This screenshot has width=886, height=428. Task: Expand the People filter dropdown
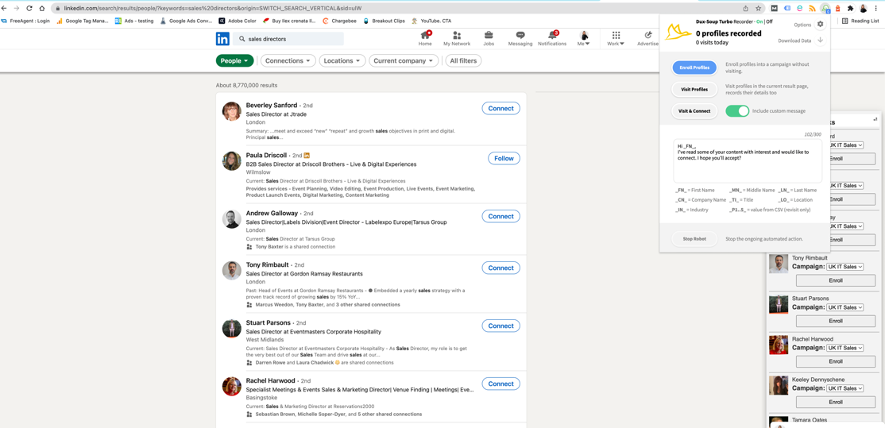(234, 60)
